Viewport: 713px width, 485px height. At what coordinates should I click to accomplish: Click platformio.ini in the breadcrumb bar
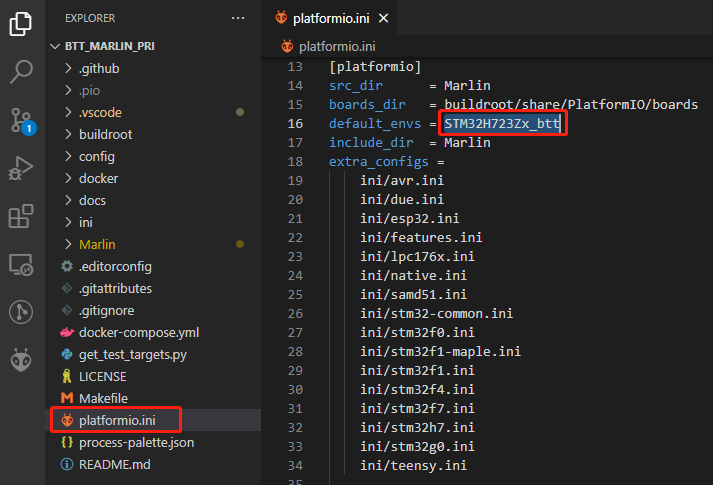pyautogui.click(x=339, y=46)
